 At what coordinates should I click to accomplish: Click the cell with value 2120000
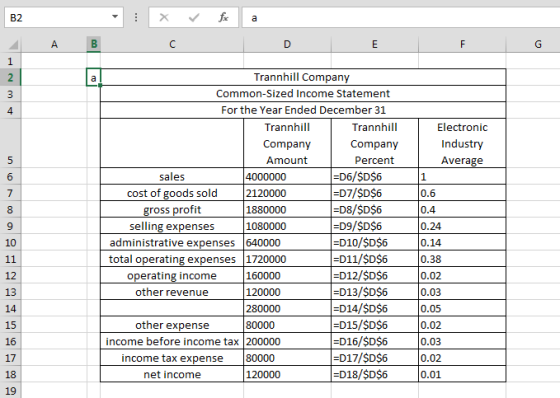287,193
